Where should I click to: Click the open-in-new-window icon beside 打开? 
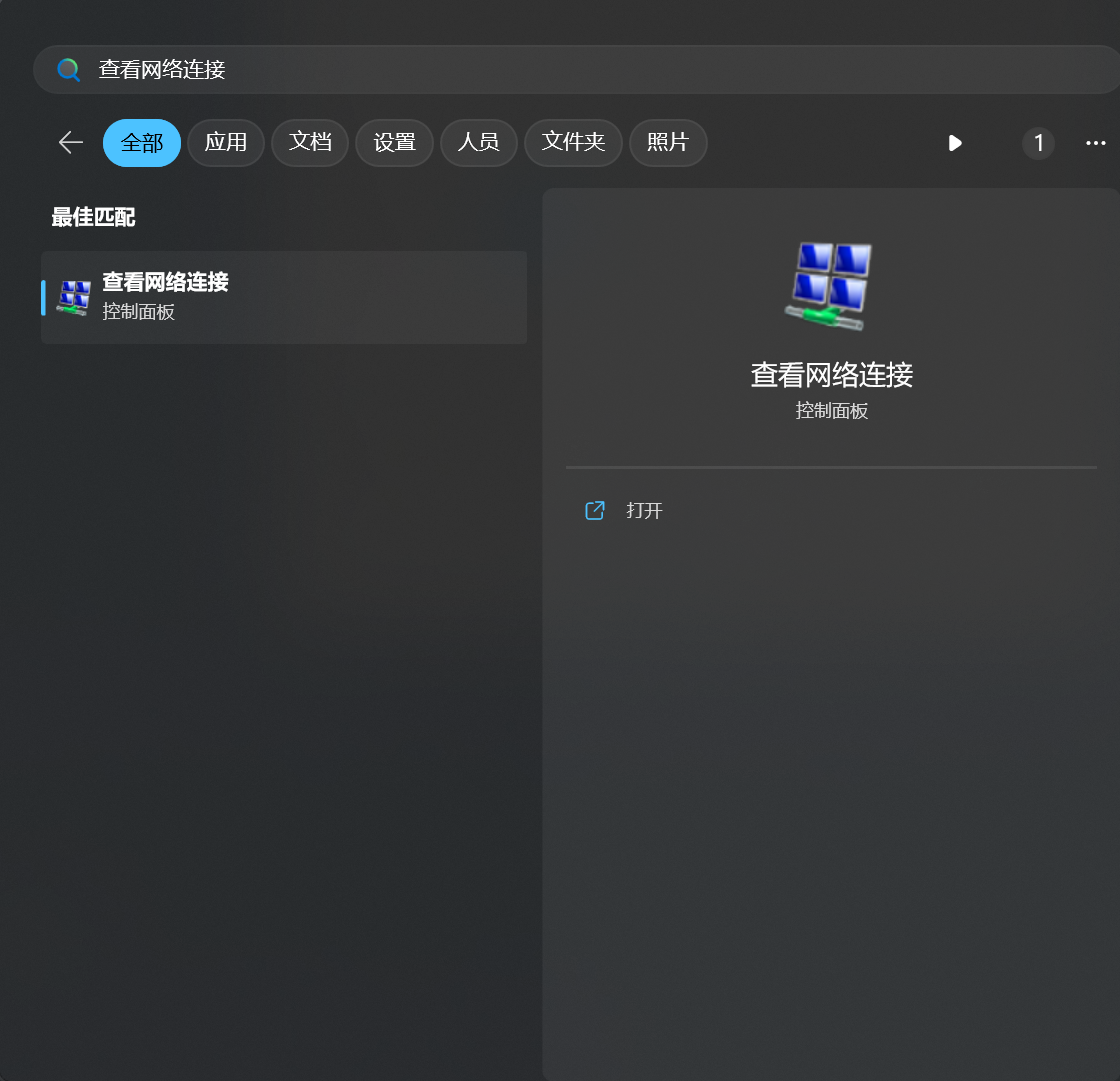pyautogui.click(x=595, y=511)
